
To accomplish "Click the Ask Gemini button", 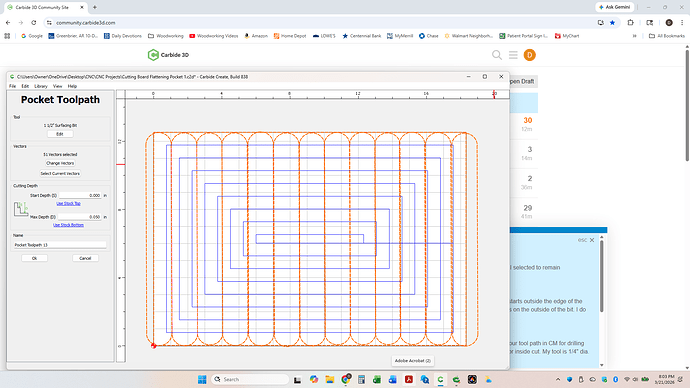I will click(x=615, y=7).
